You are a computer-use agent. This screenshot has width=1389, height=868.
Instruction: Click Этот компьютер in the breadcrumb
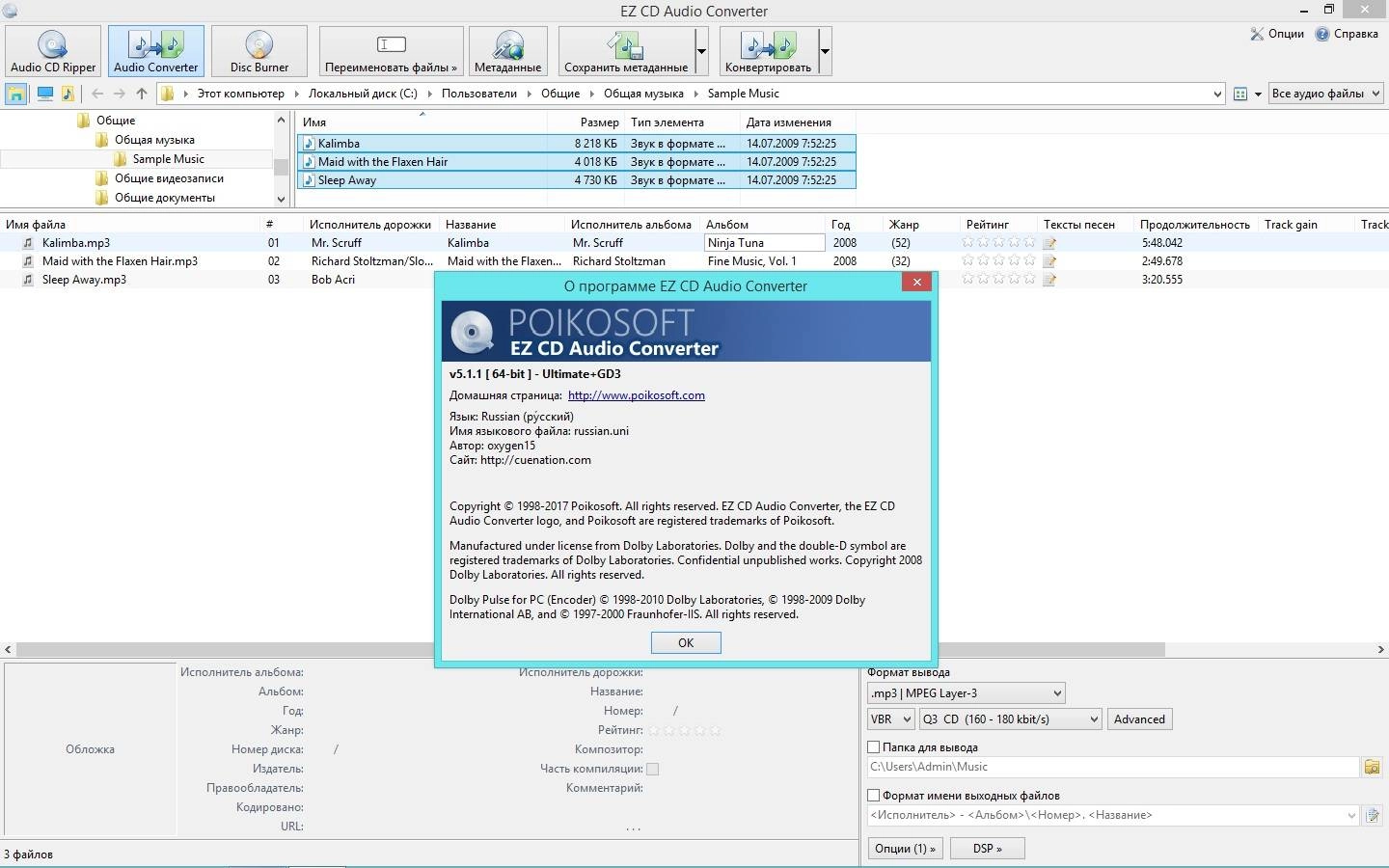coord(241,94)
